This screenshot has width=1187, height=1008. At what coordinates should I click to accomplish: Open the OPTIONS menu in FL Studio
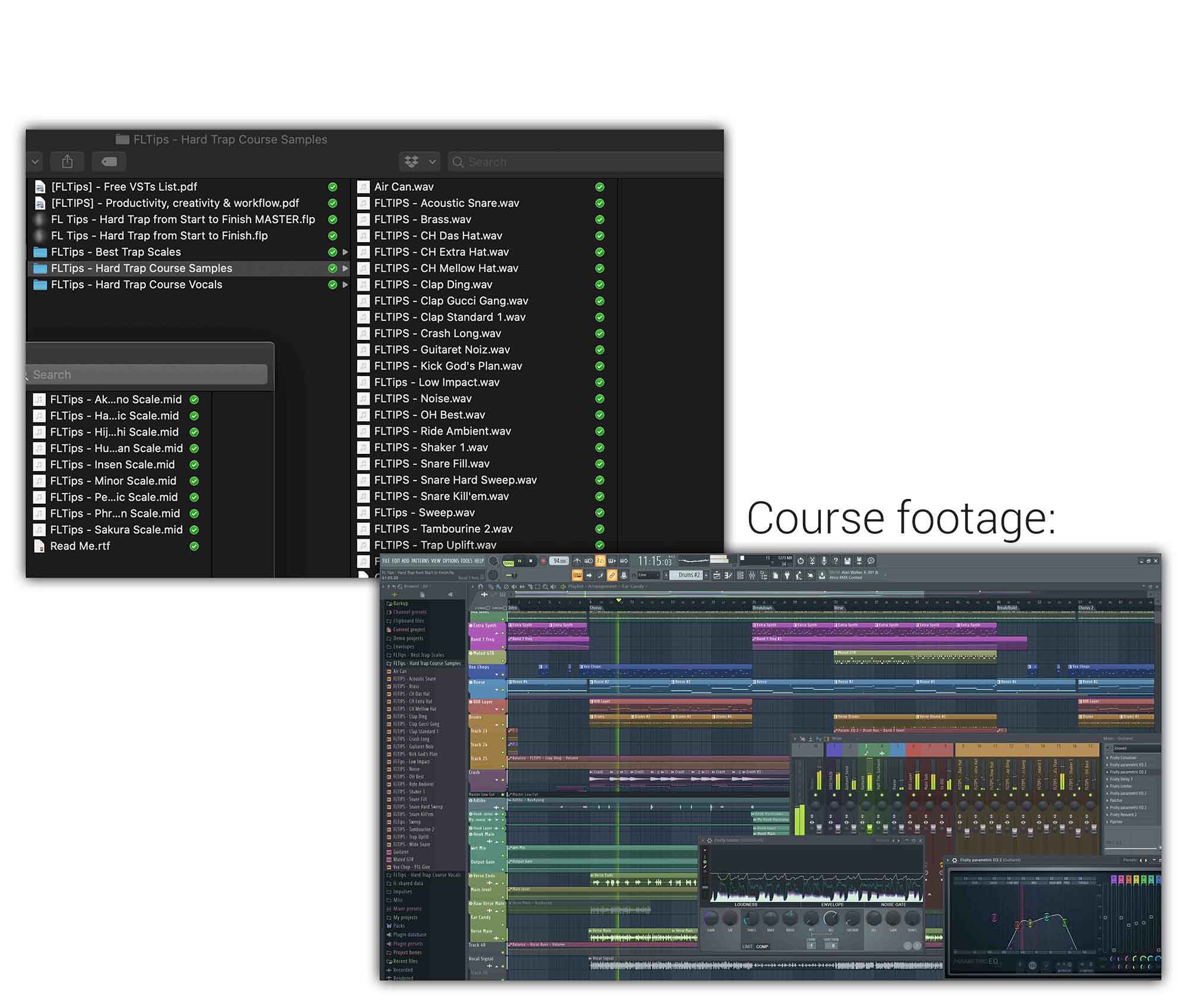(x=450, y=561)
